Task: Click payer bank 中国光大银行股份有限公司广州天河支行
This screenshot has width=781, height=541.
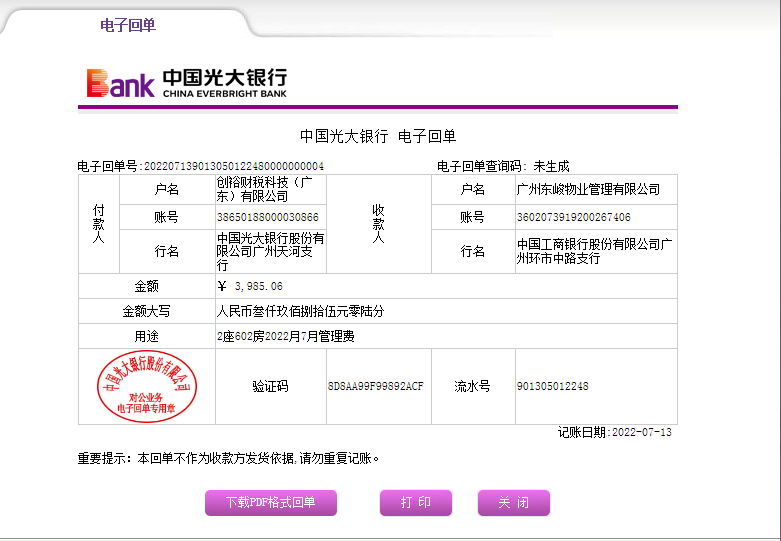Action: [x=270, y=252]
